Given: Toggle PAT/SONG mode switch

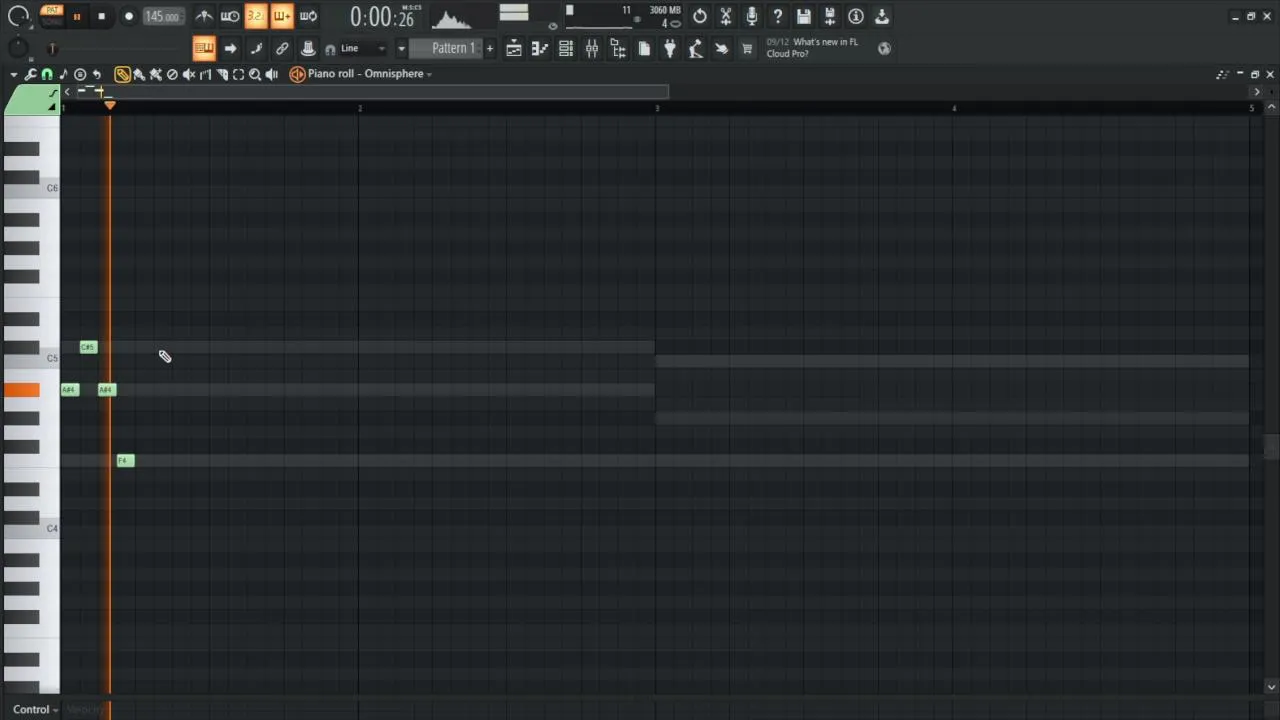Looking at the screenshot, I should [51, 16].
